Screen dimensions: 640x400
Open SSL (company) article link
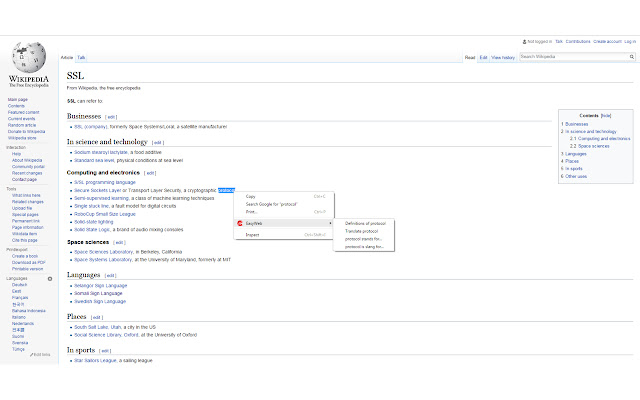coord(91,127)
